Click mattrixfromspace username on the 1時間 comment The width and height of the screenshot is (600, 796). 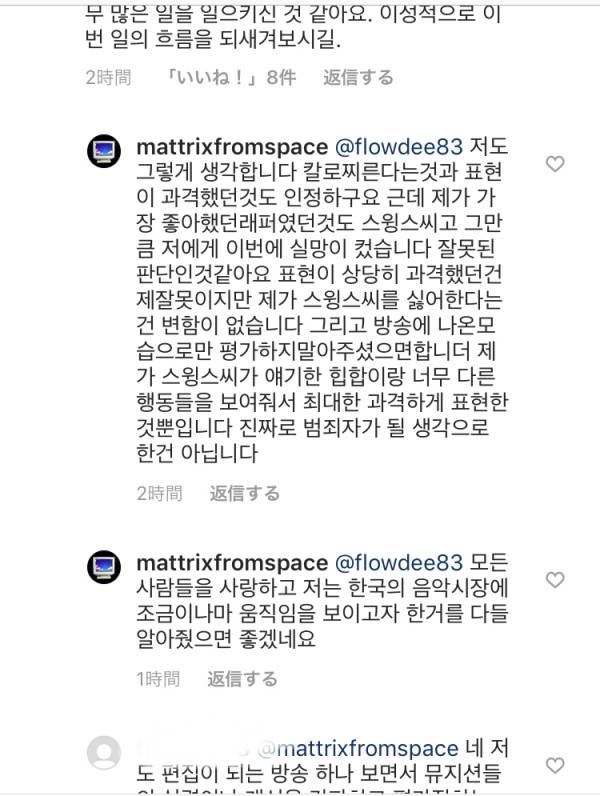[231, 563]
